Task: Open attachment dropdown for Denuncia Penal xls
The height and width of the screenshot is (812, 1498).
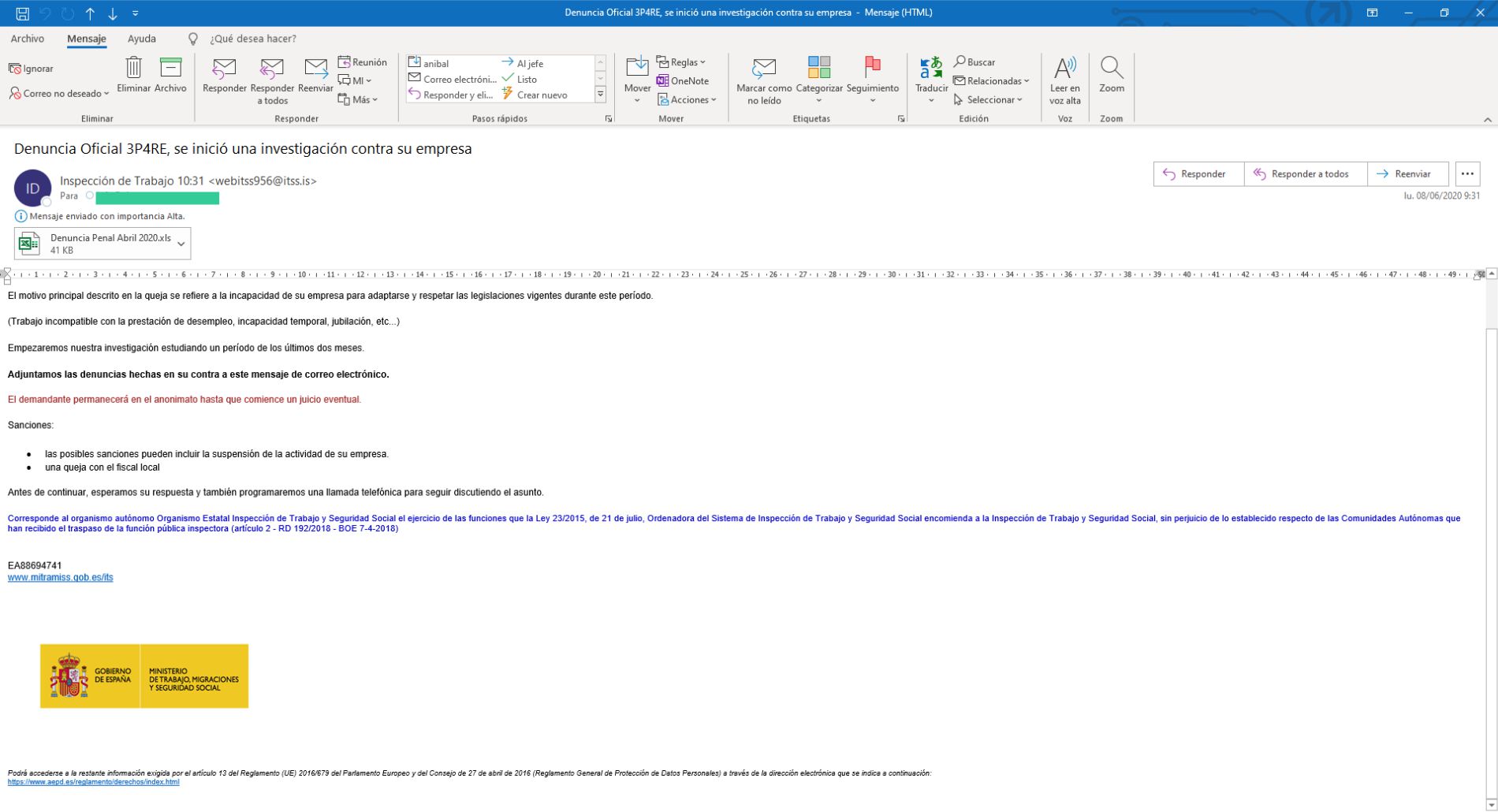Action: (x=181, y=244)
